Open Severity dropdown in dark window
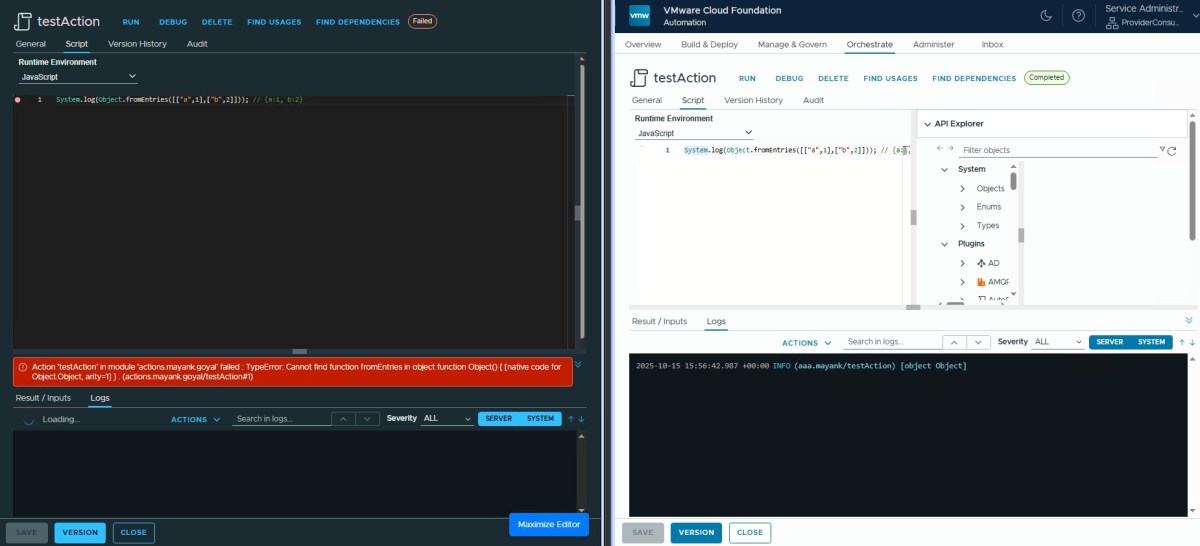This screenshot has width=1200, height=546. [x=447, y=419]
